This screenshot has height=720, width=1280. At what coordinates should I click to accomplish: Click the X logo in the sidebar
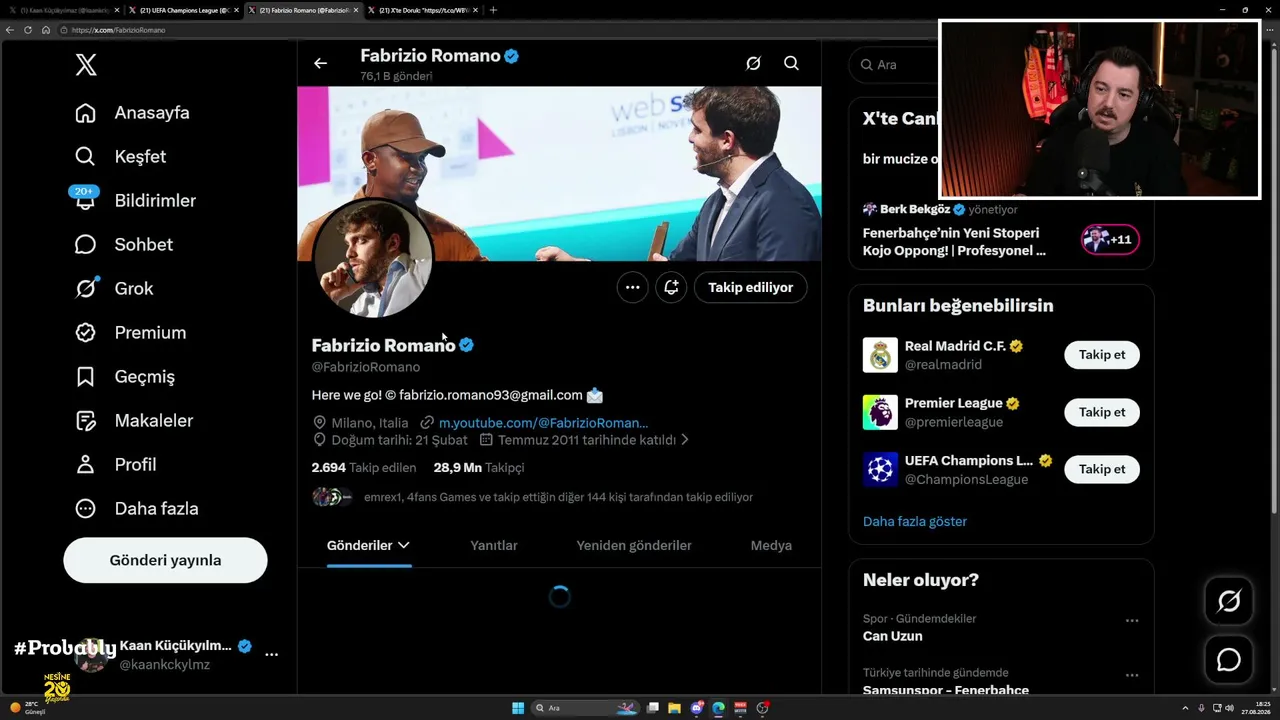coord(86,65)
